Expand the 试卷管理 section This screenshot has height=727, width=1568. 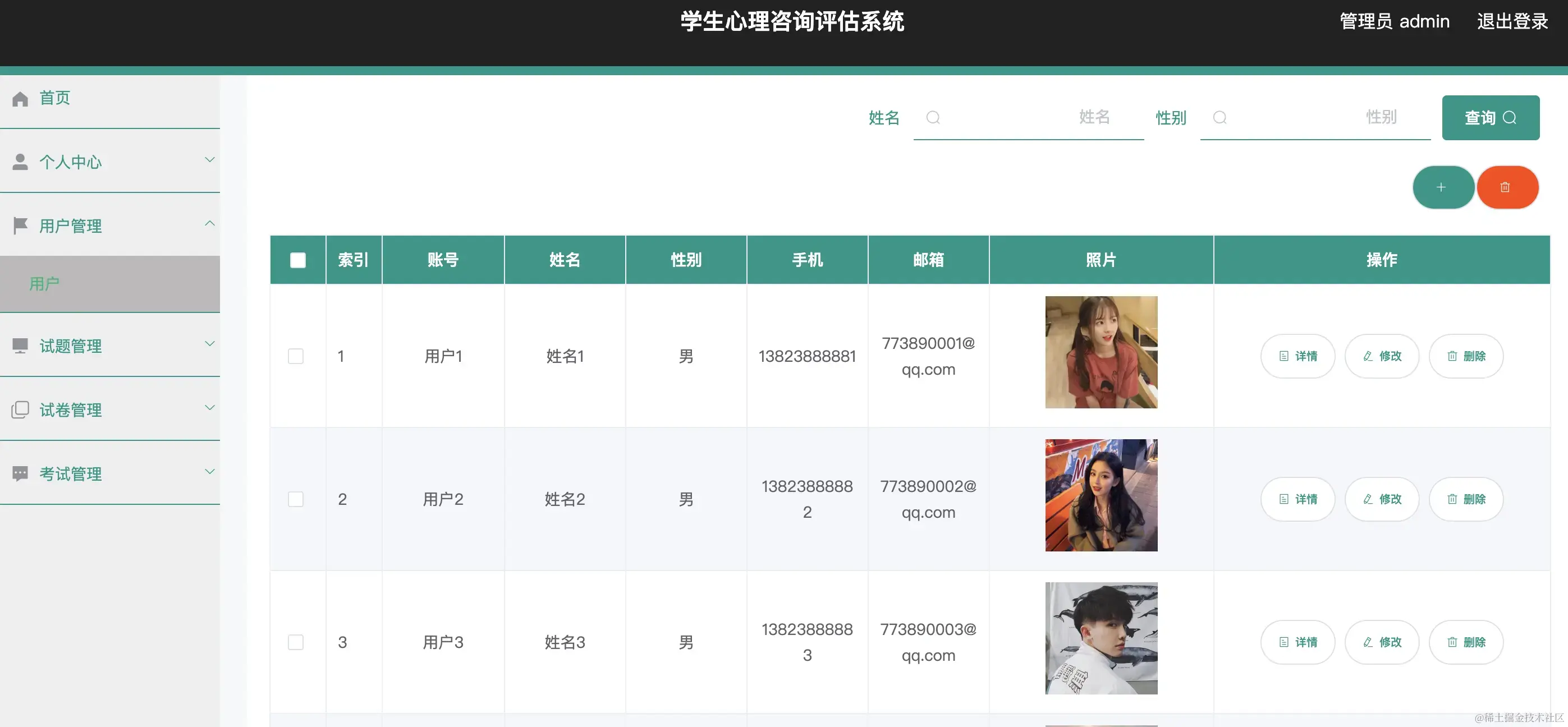[x=210, y=408]
